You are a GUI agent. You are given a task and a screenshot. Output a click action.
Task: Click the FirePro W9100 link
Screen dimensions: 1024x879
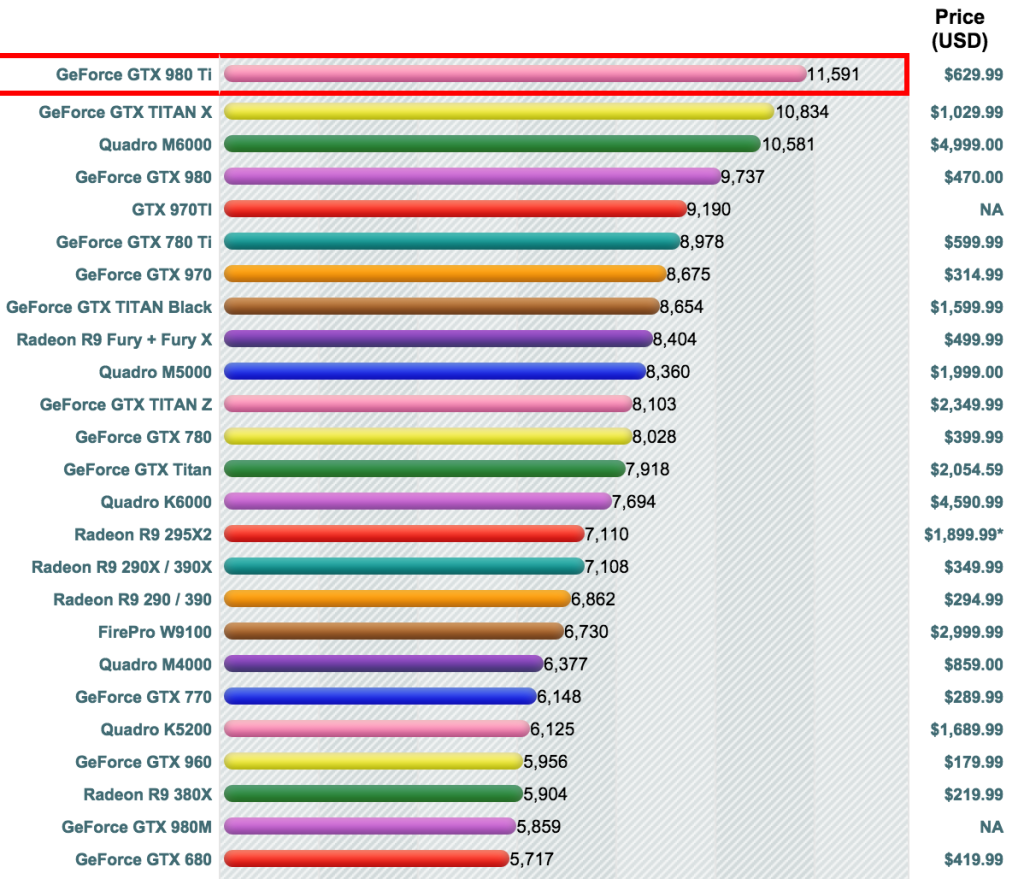click(x=155, y=632)
